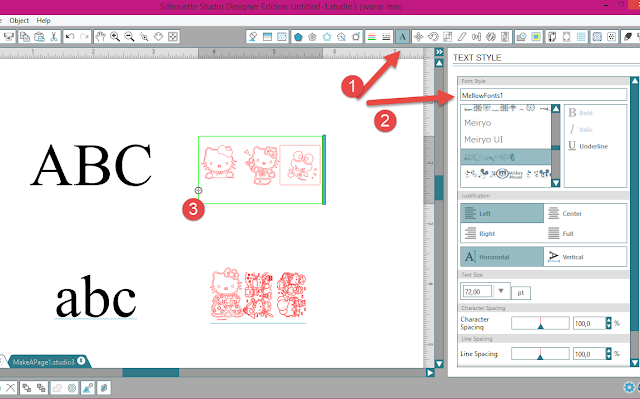Click the Character Spacing value 100,0
Screen dimensions: 640x399
pyautogui.click(x=589, y=323)
